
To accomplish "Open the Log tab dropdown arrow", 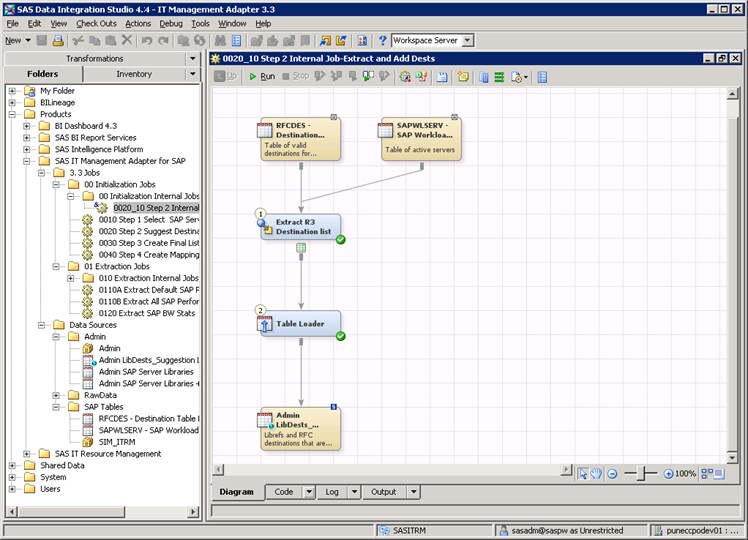I will pos(354,492).
